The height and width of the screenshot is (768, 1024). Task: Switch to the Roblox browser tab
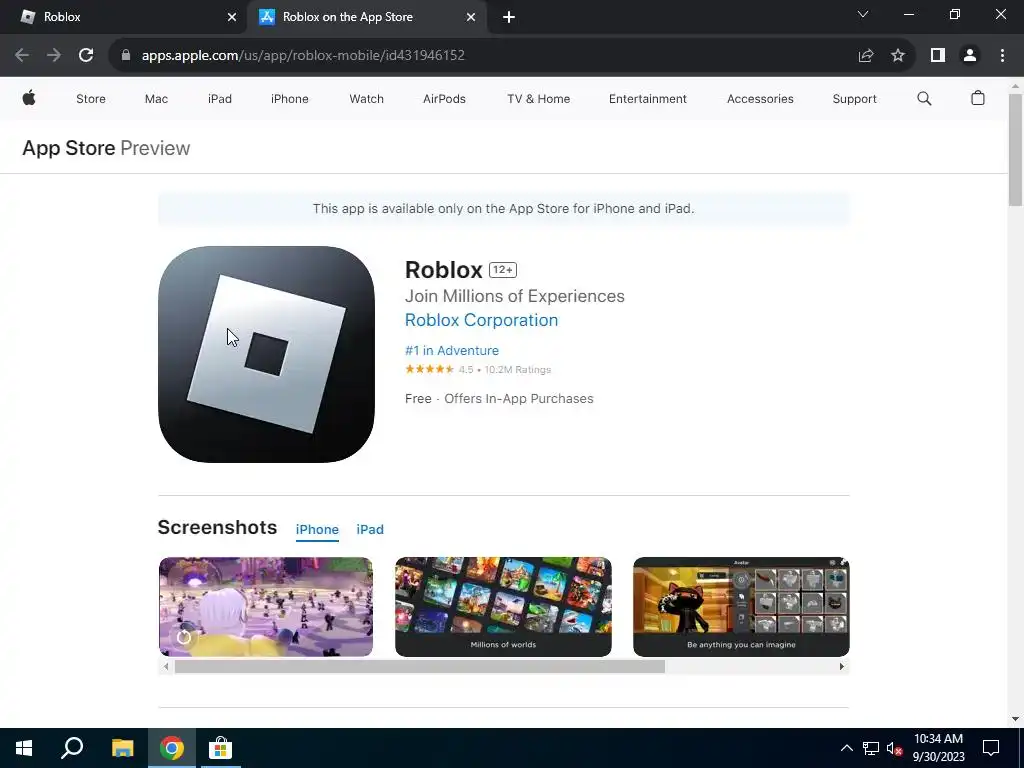click(x=123, y=17)
